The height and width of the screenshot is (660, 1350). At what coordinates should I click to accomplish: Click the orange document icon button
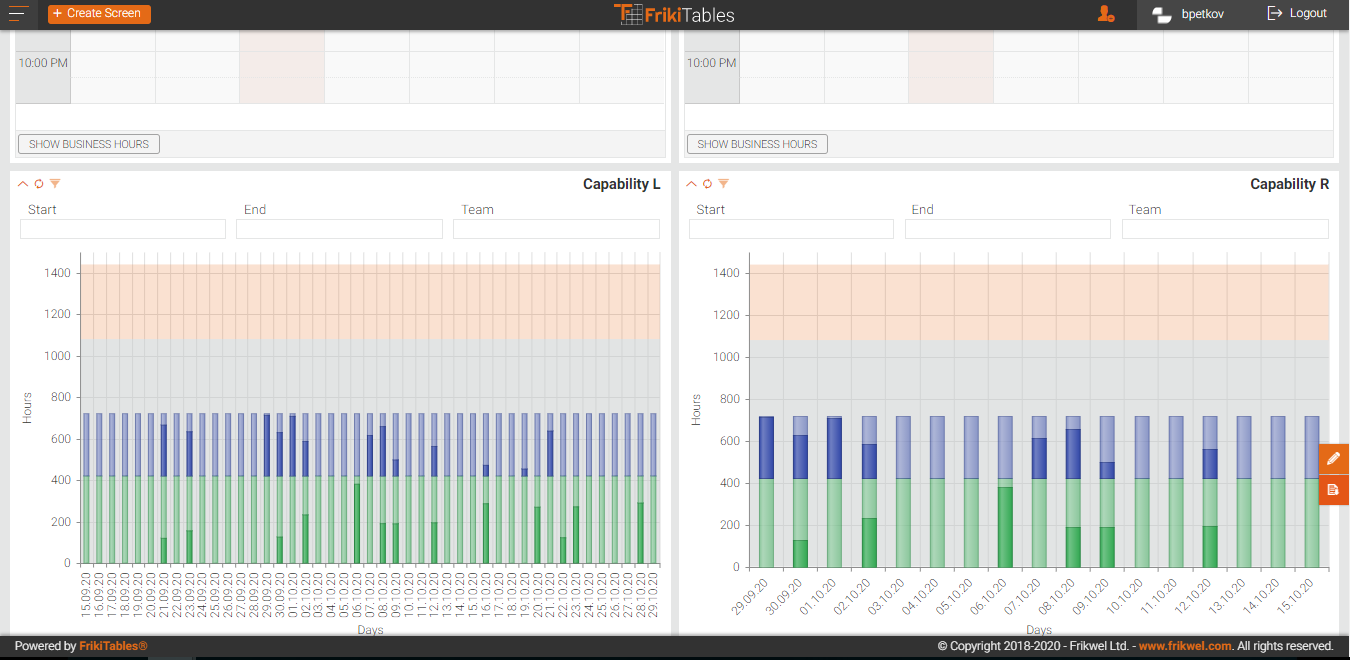pos(1333,489)
